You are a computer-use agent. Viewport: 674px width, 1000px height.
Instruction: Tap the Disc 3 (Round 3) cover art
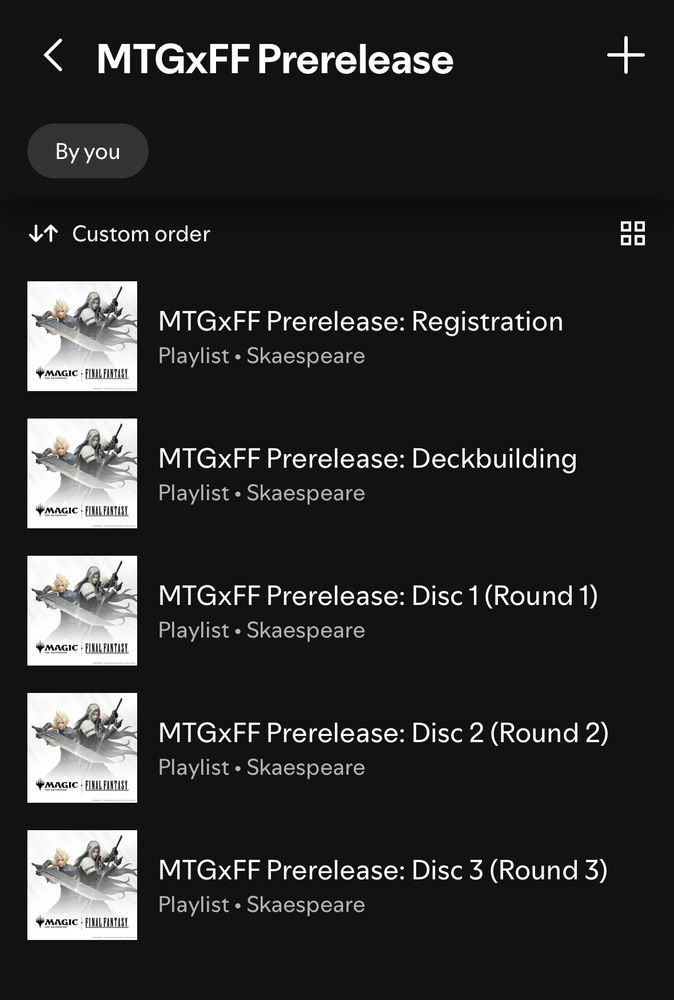[82, 885]
